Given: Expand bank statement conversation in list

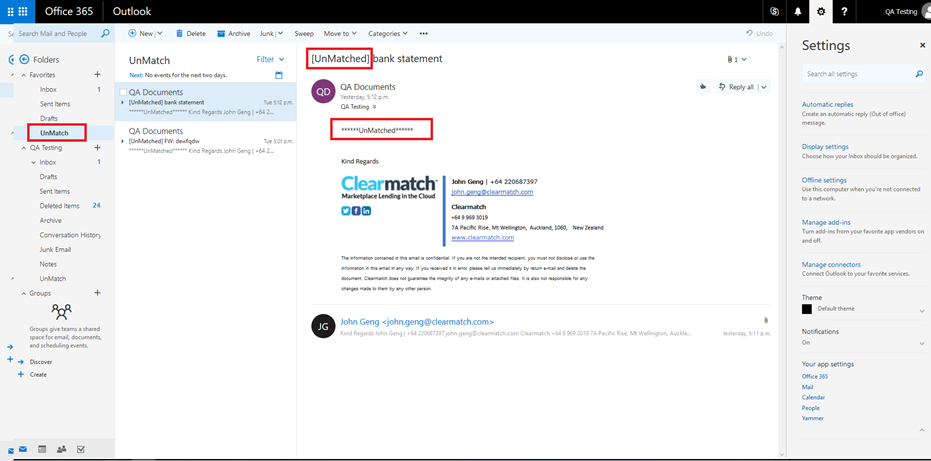Looking at the screenshot, I should [x=122, y=102].
